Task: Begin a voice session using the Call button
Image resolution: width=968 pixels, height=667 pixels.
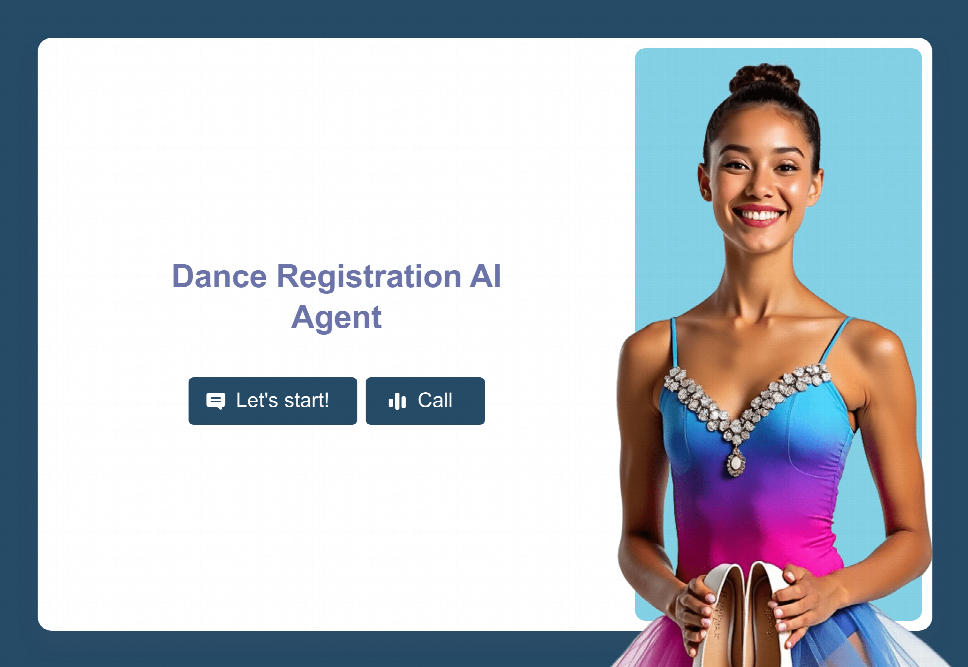Action: point(425,401)
